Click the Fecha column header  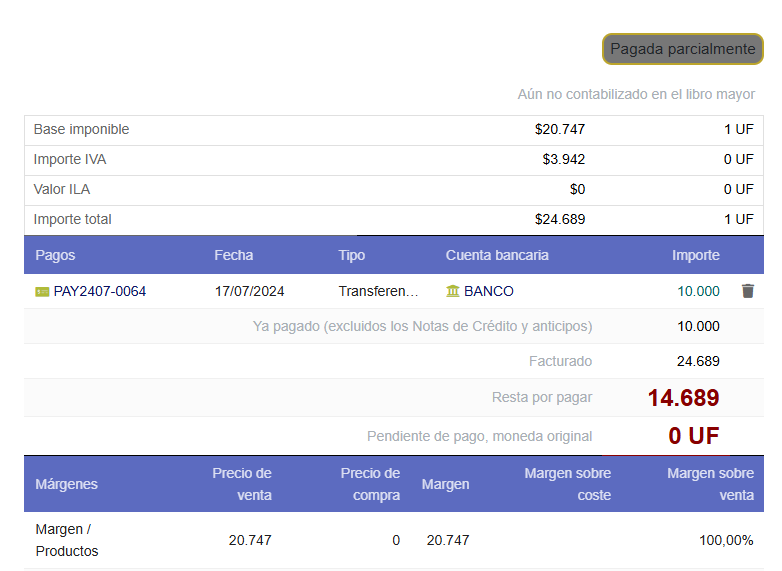coord(234,255)
